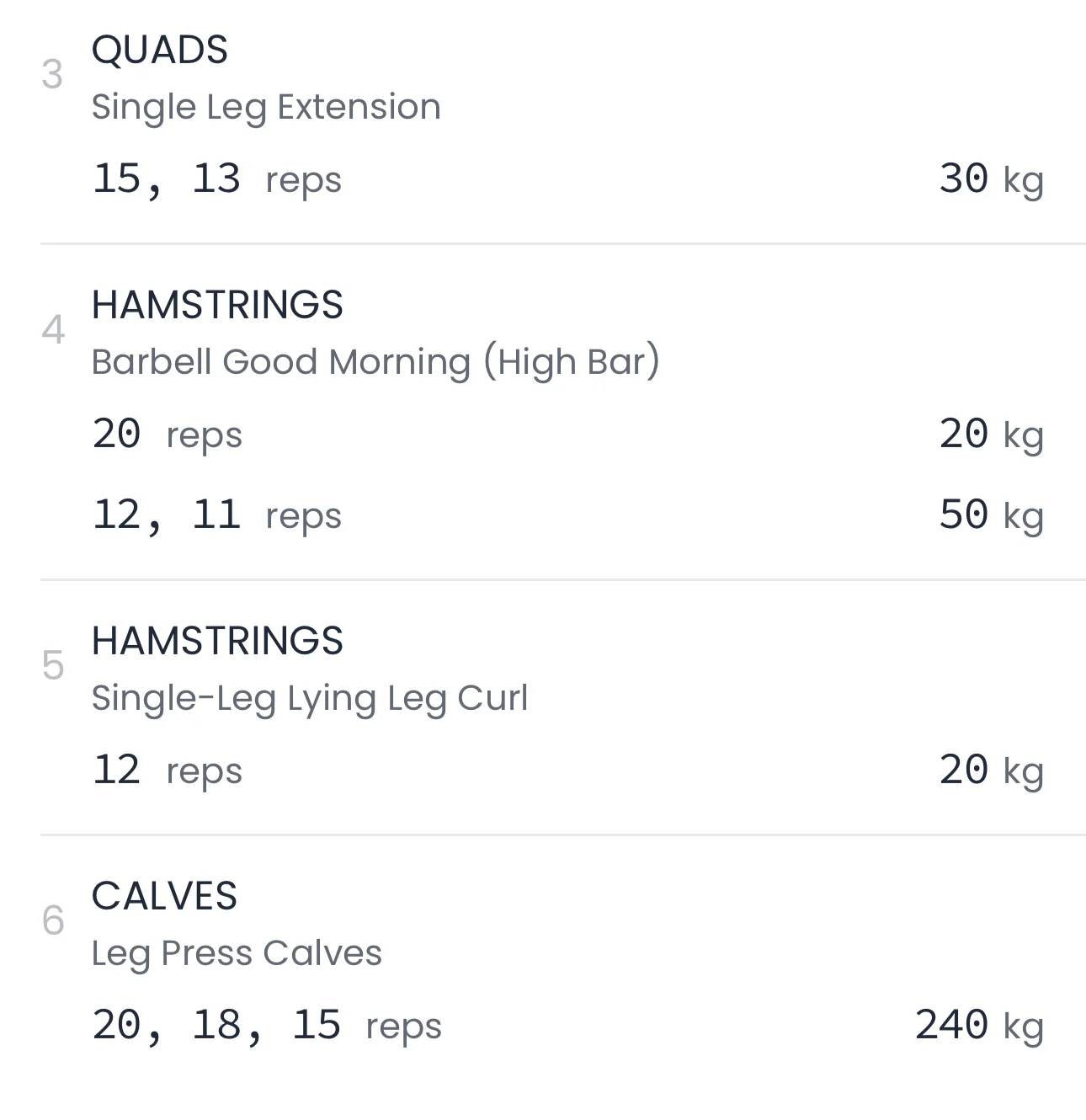Open the Single-Leg Lying Leg Curl exercise
Viewport: 1086px width, 1120px height.
point(310,698)
